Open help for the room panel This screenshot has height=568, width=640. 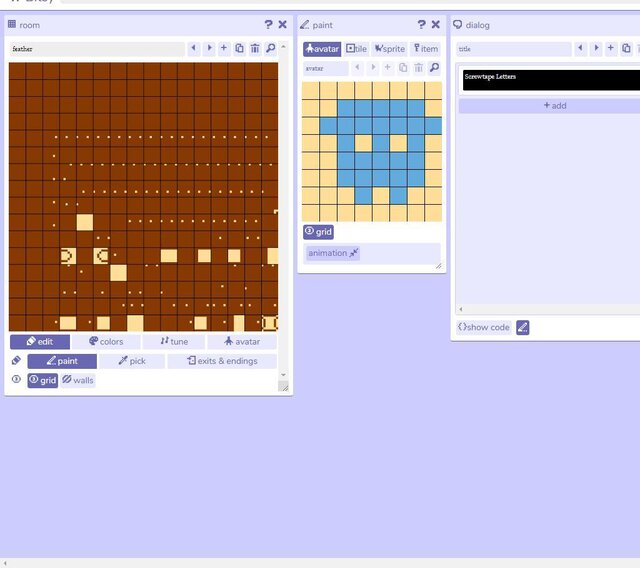[268, 24]
